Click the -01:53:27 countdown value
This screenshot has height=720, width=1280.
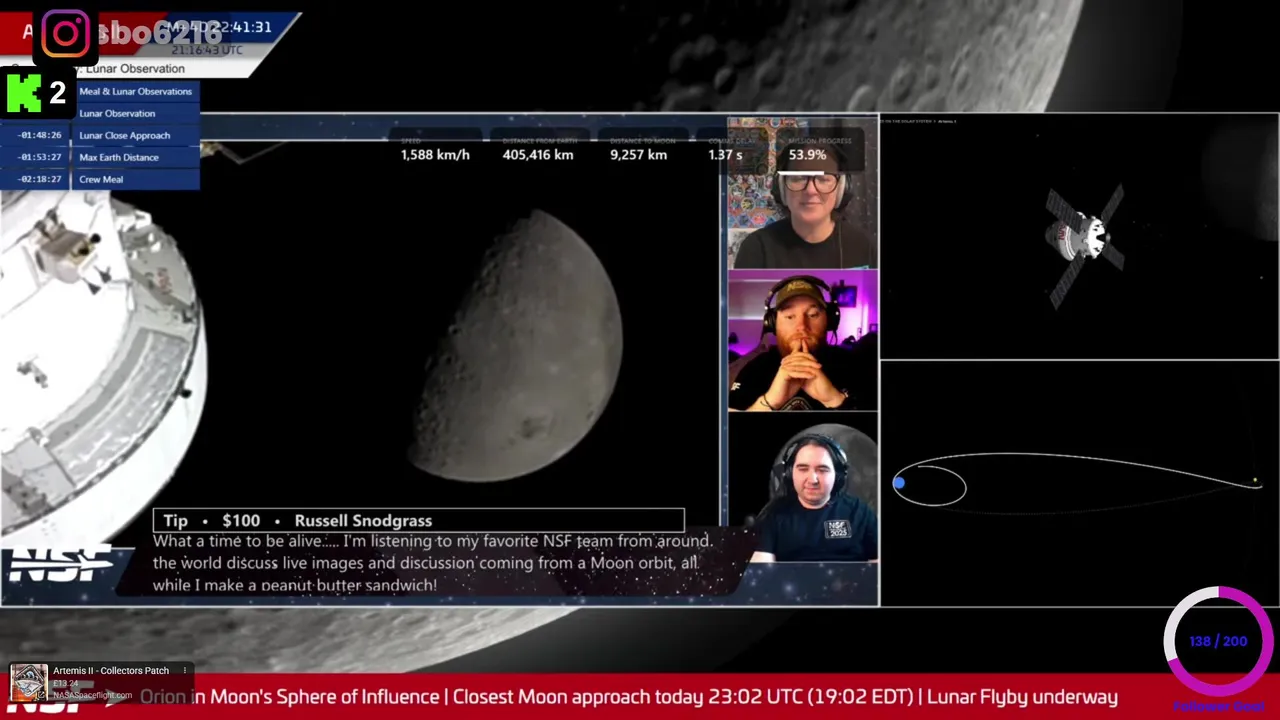click(x=40, y=157)
